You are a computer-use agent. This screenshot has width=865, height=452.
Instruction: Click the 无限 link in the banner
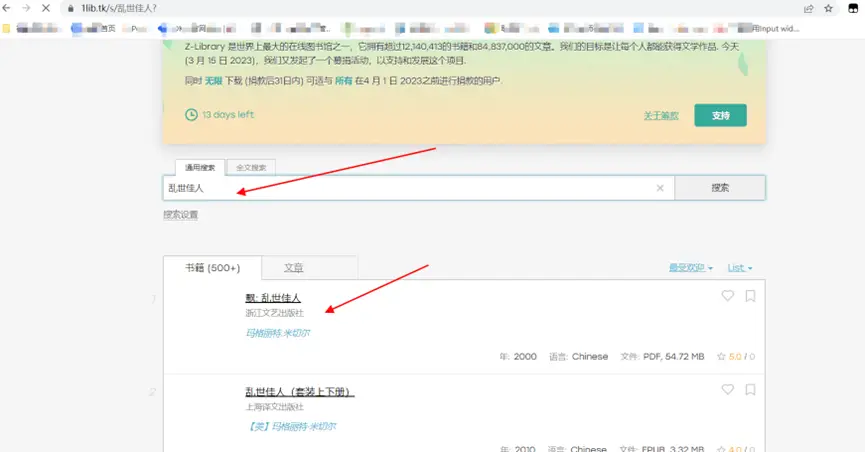[213, 81]
